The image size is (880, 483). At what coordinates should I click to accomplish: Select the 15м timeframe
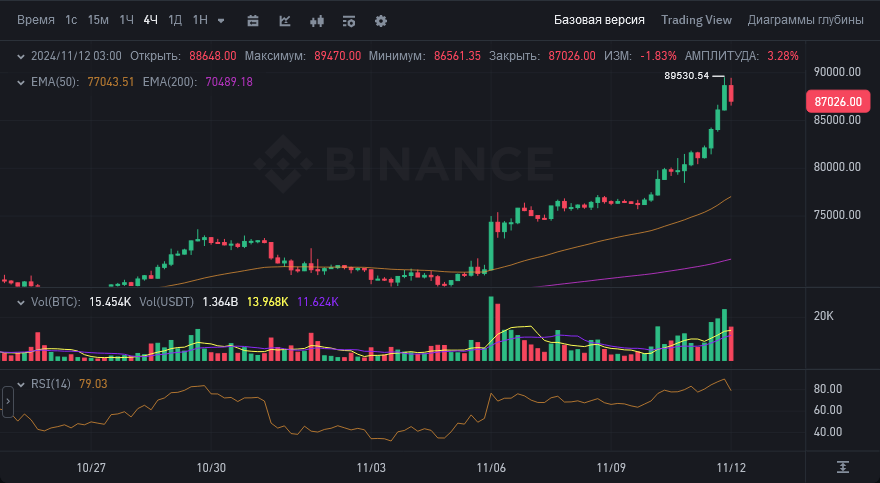coord(98,20)
